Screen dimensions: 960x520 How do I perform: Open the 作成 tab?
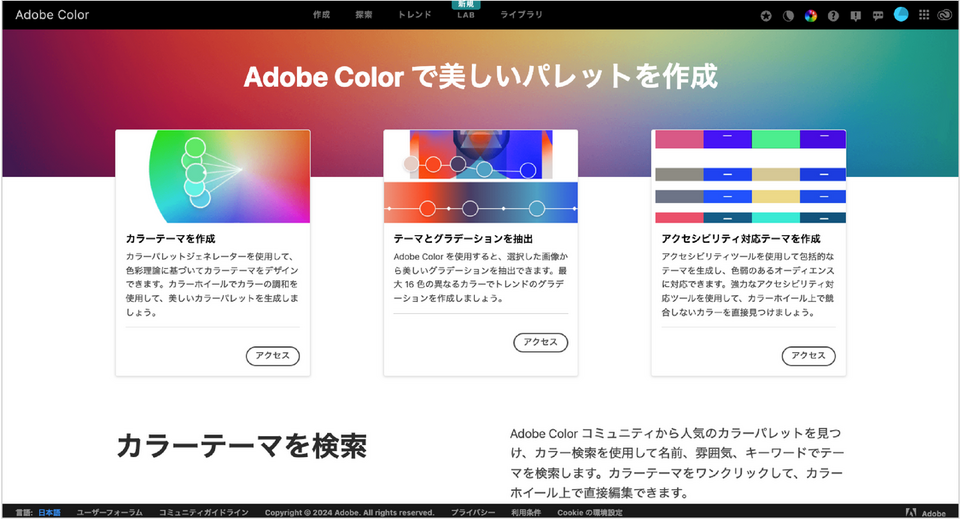pyautogui.click(x=321, y=15)
